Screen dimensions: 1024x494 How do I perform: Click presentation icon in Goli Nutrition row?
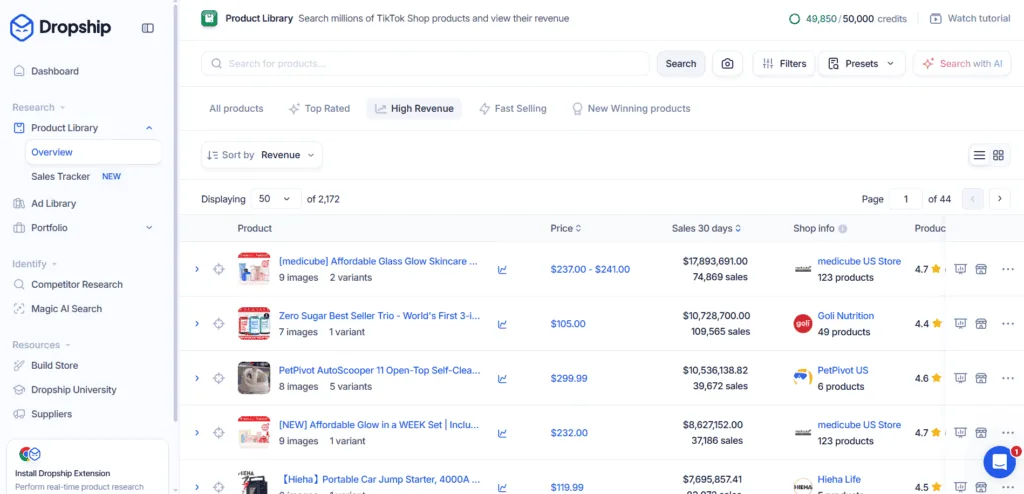pos(960,323)
